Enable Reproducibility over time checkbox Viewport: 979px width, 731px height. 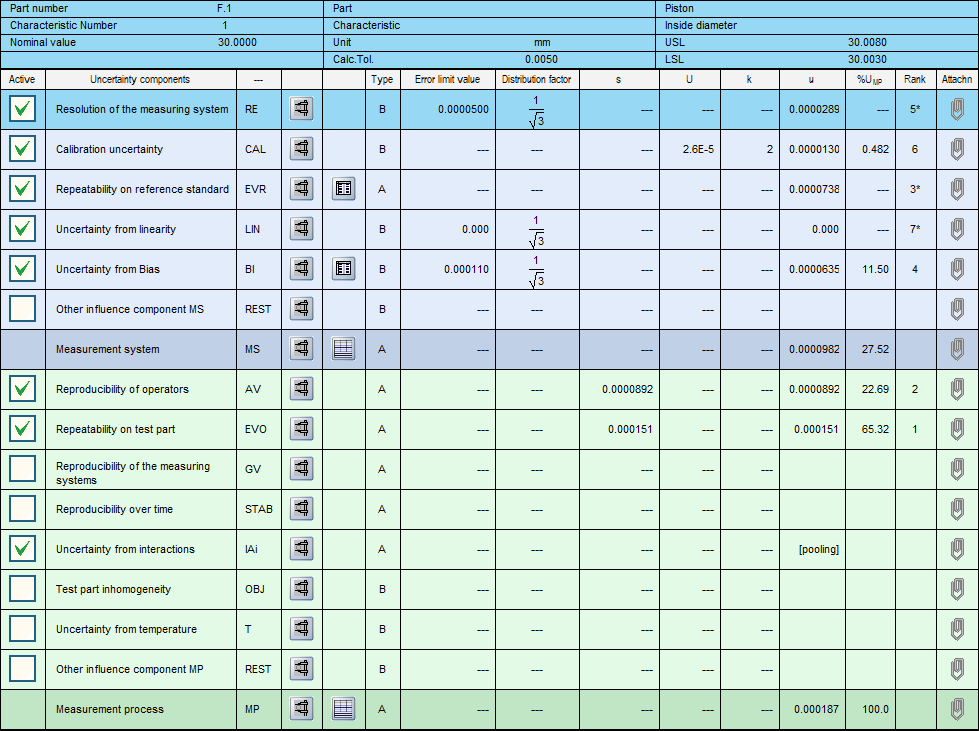tap(22, 508)
